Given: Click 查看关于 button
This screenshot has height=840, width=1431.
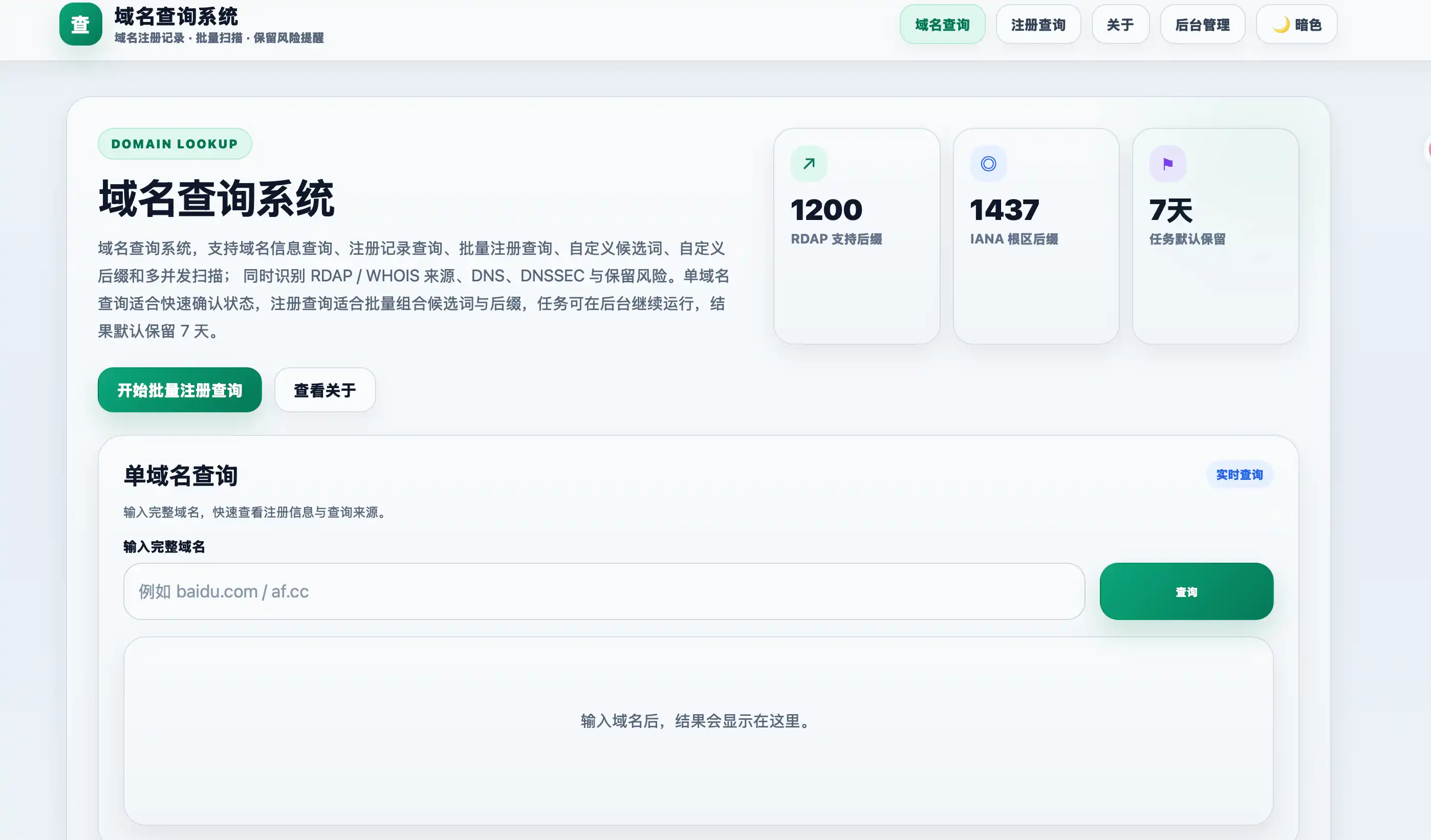Looking at the screenshot, I should (x=325, y=390).
